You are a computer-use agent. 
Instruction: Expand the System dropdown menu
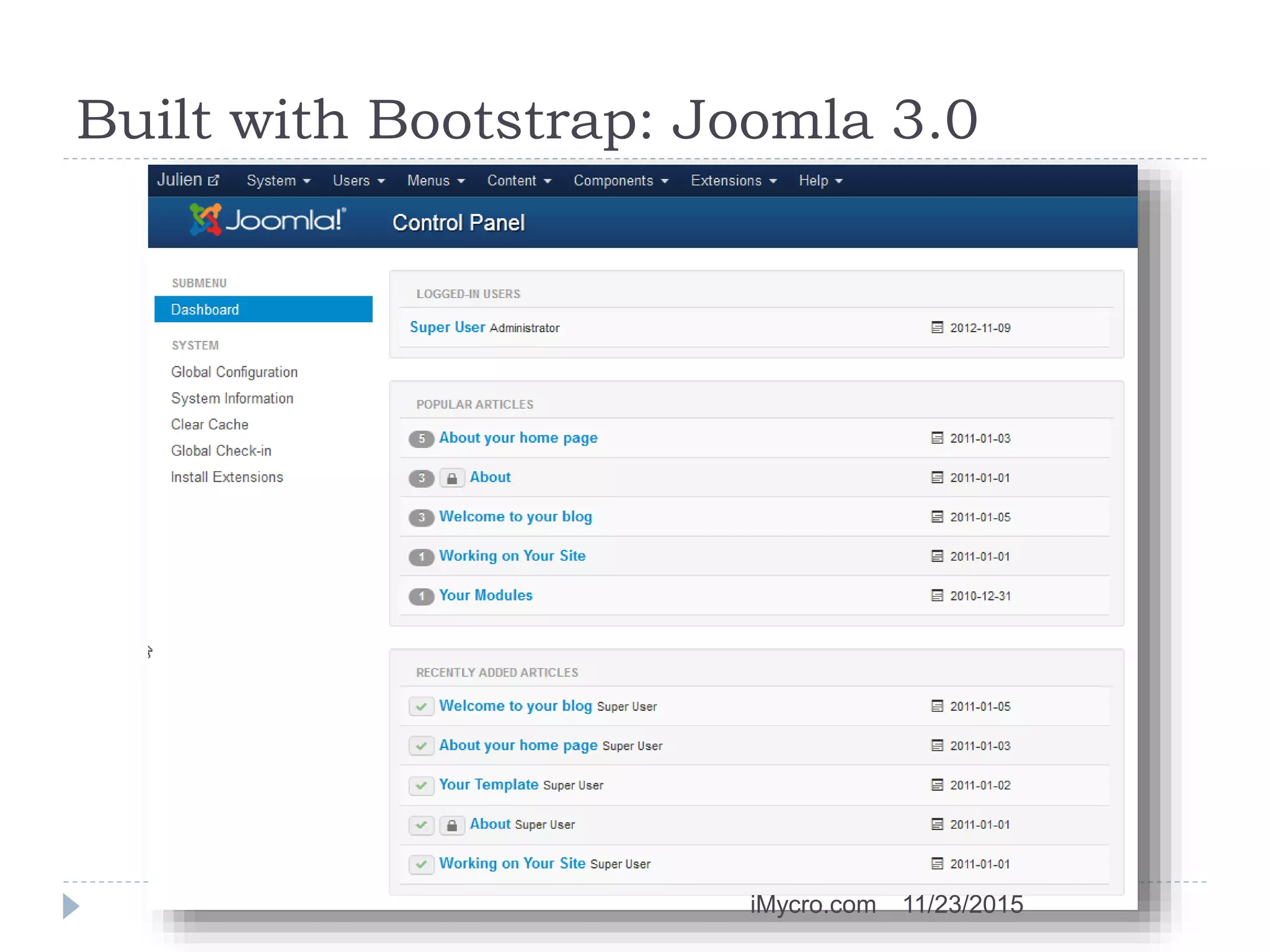pyautogui.click(x=278, y=180)
